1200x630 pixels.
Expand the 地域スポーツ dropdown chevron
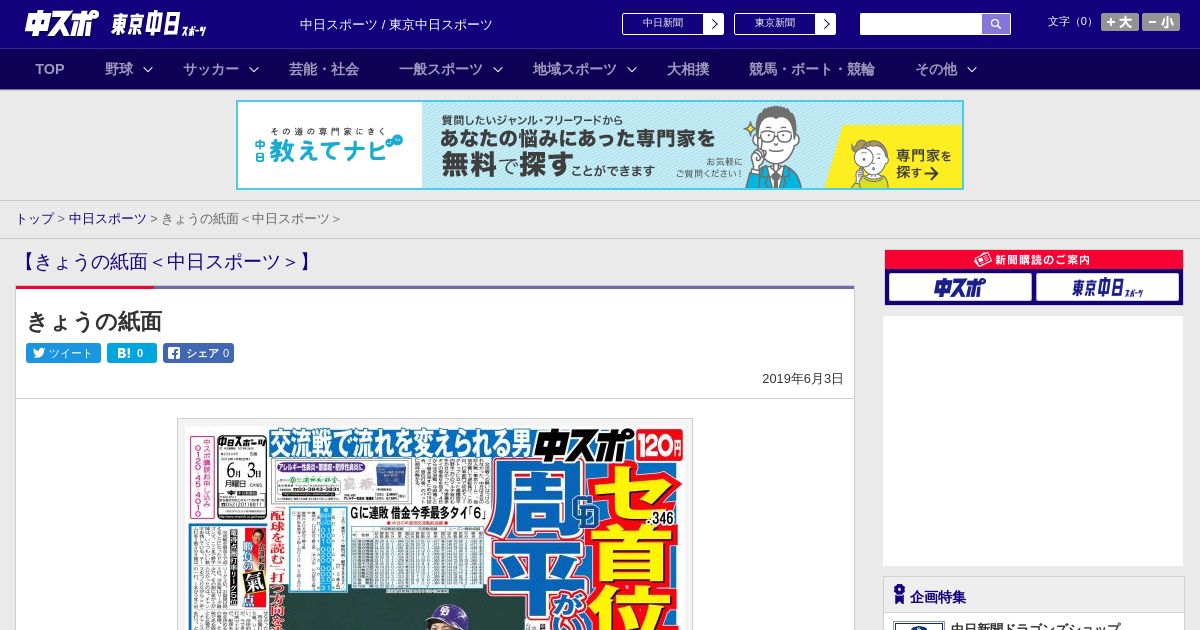click(632, 69)
